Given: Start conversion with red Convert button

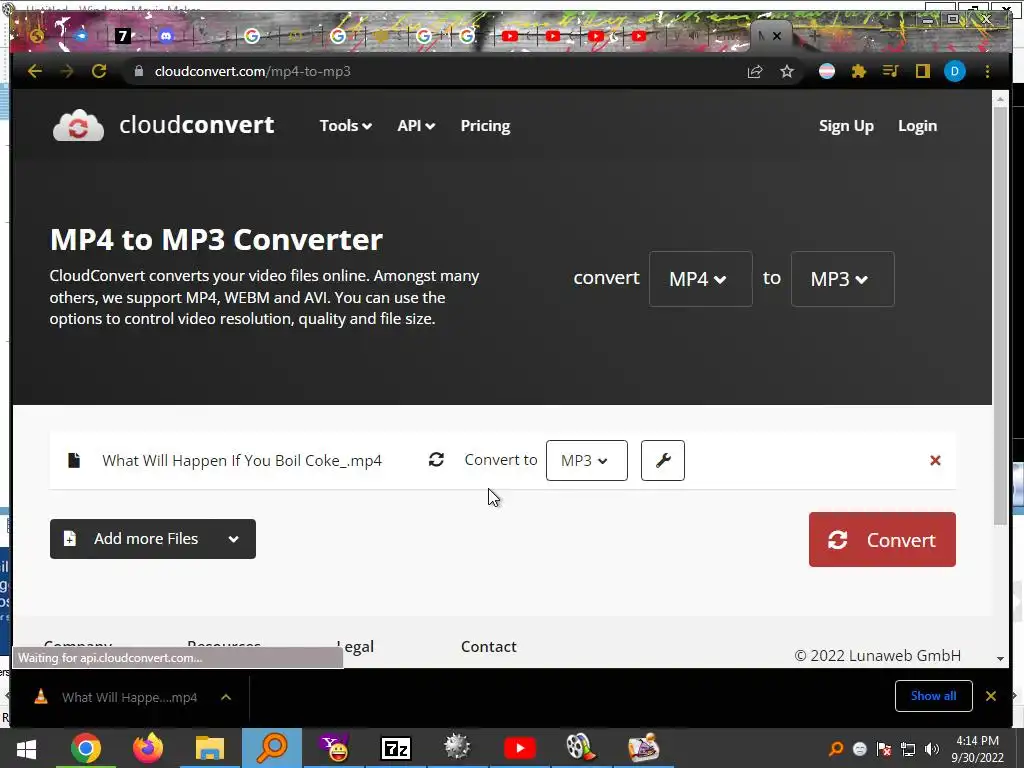Looking at the screenshot, I should (882, 539).
